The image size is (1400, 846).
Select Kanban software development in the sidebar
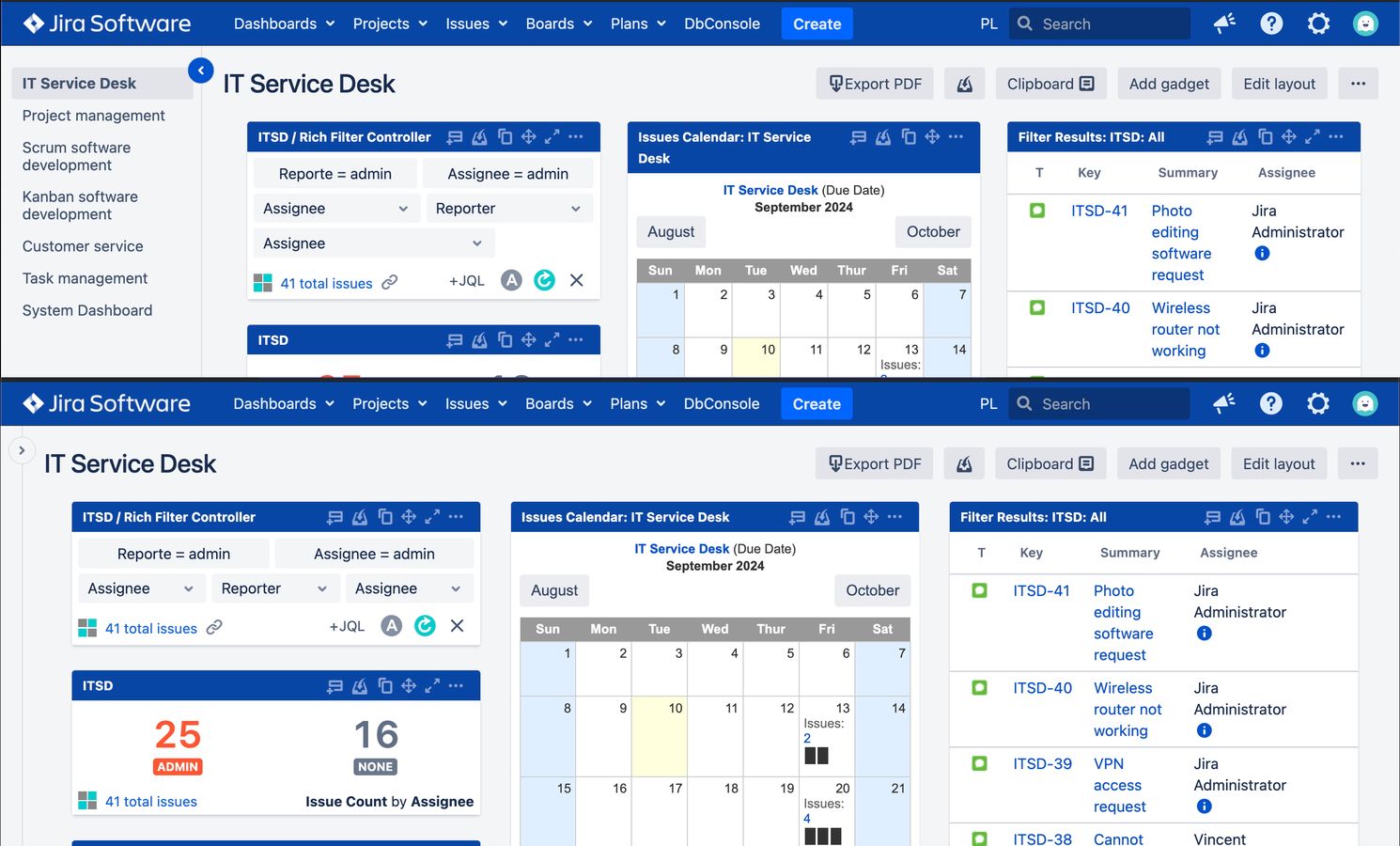(x=80, y=205)
